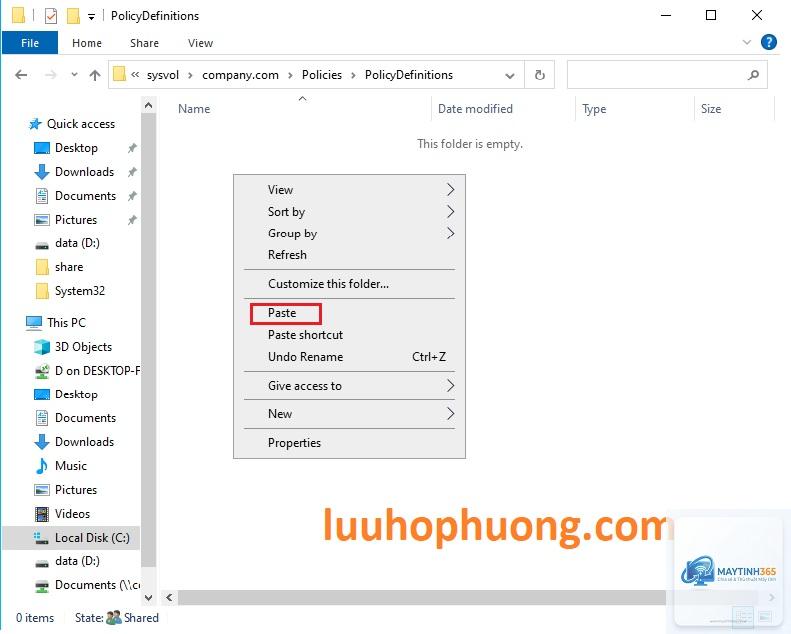Switch to the Home ribbon tab

tap(87, 43)
